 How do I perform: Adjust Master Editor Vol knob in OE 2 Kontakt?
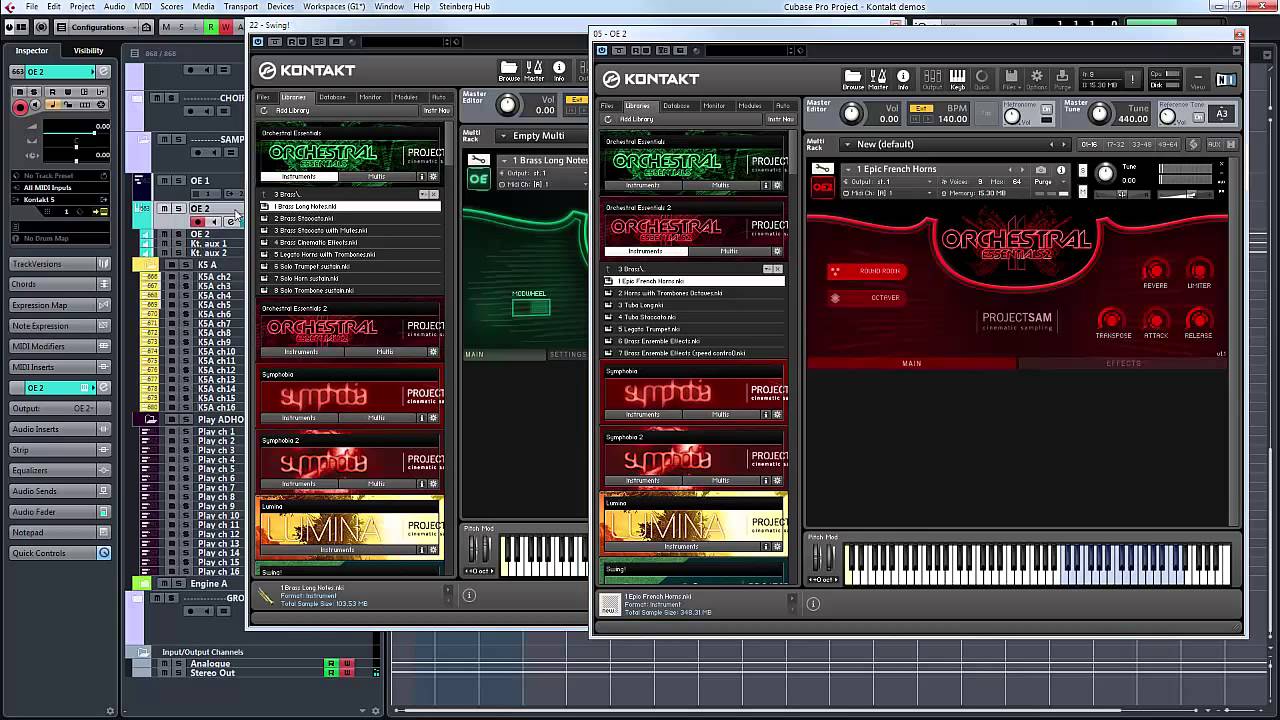[851, 114]
